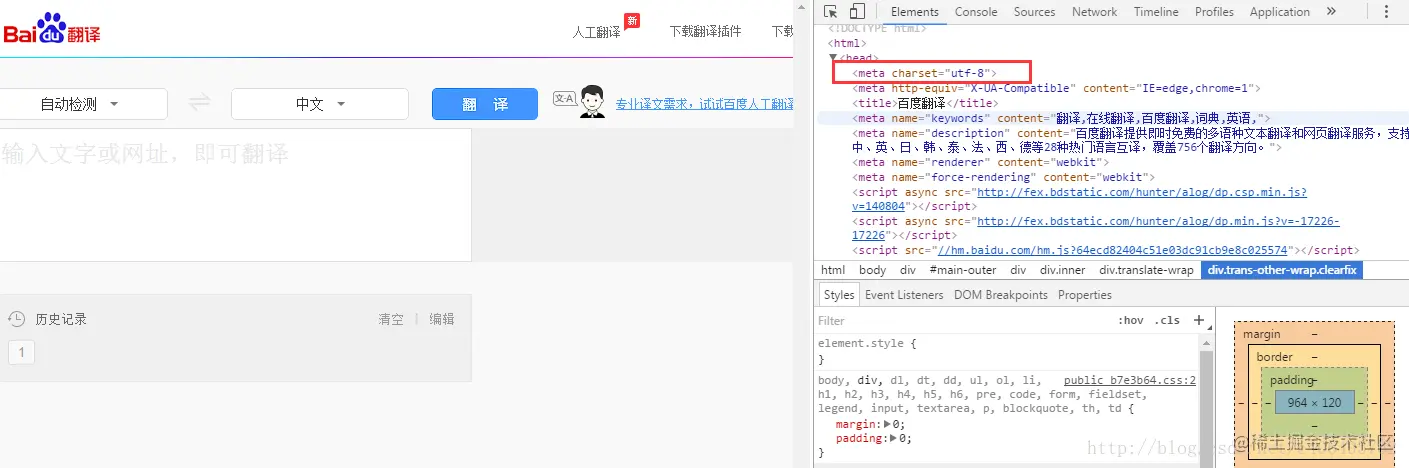Open the DevTools three-dot customize menu
This screenshot has width=1409, height=468.
click(x=1386, y=12)
